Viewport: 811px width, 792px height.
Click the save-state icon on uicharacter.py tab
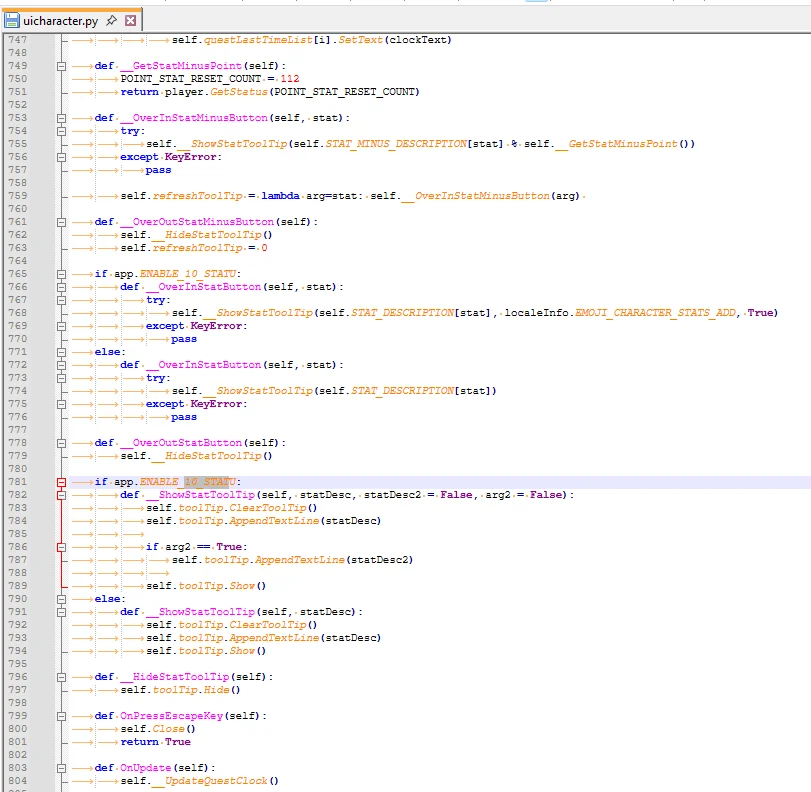(12, 20)
